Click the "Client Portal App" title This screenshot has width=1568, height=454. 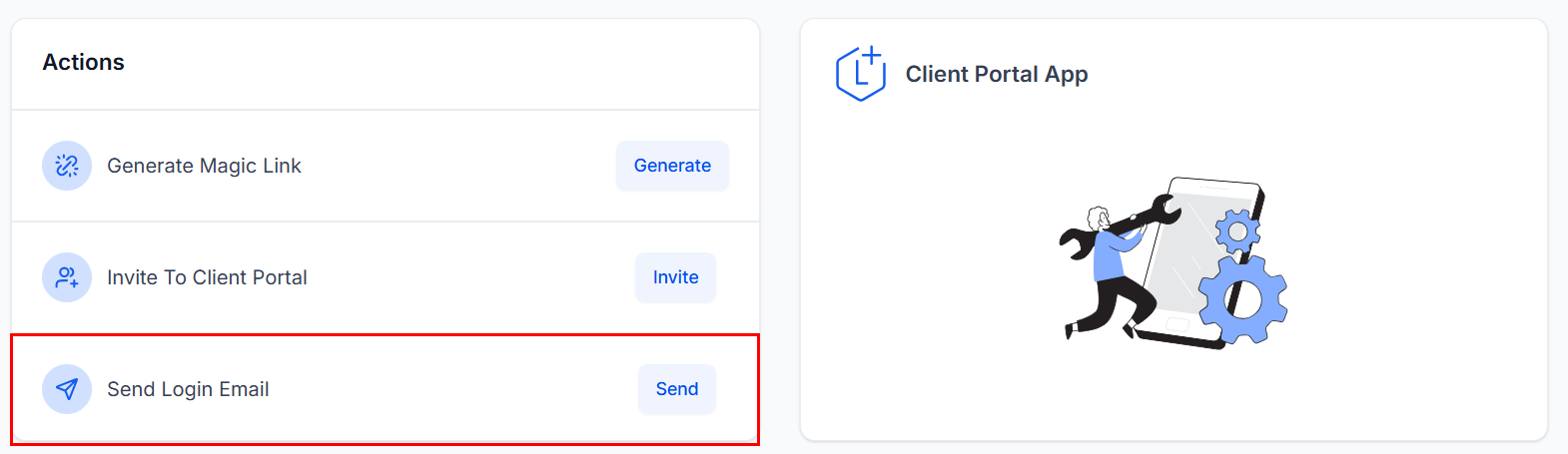[997, 74]
